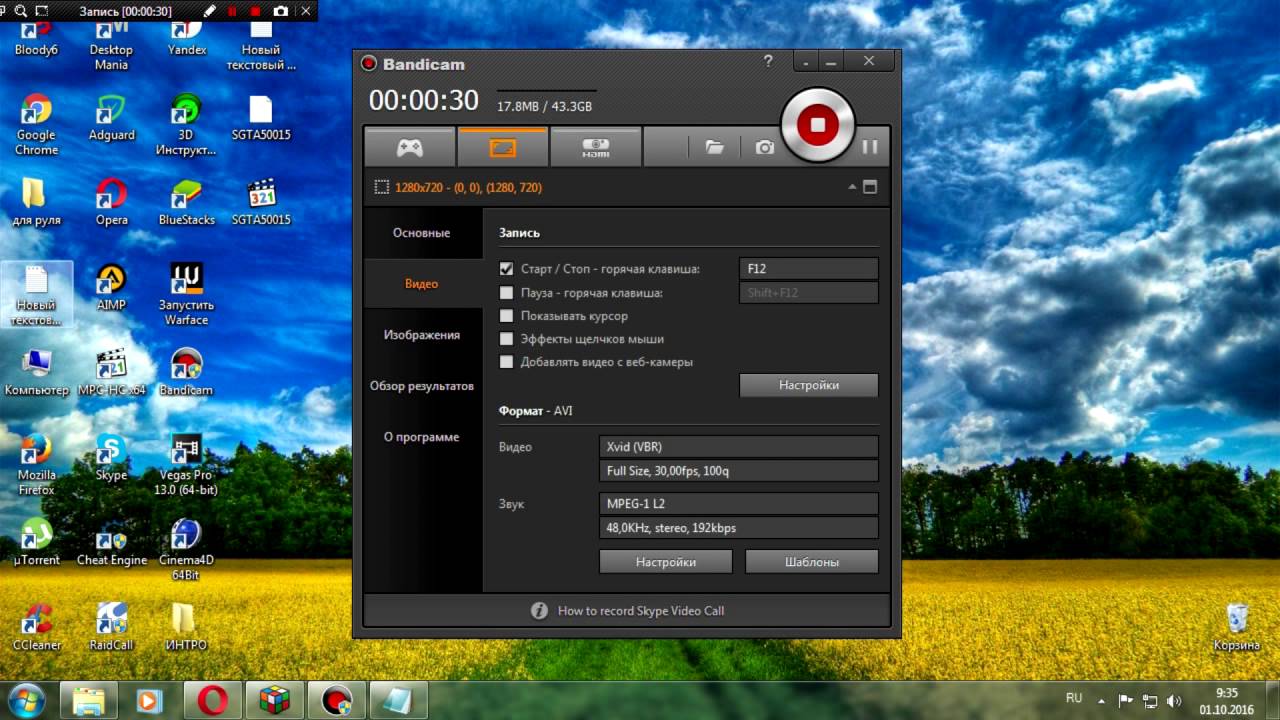Image resolution: width=1280 pixels, height=720 pixels.
Task: Click the F12 hotkey input field
Action: [808, 269]
